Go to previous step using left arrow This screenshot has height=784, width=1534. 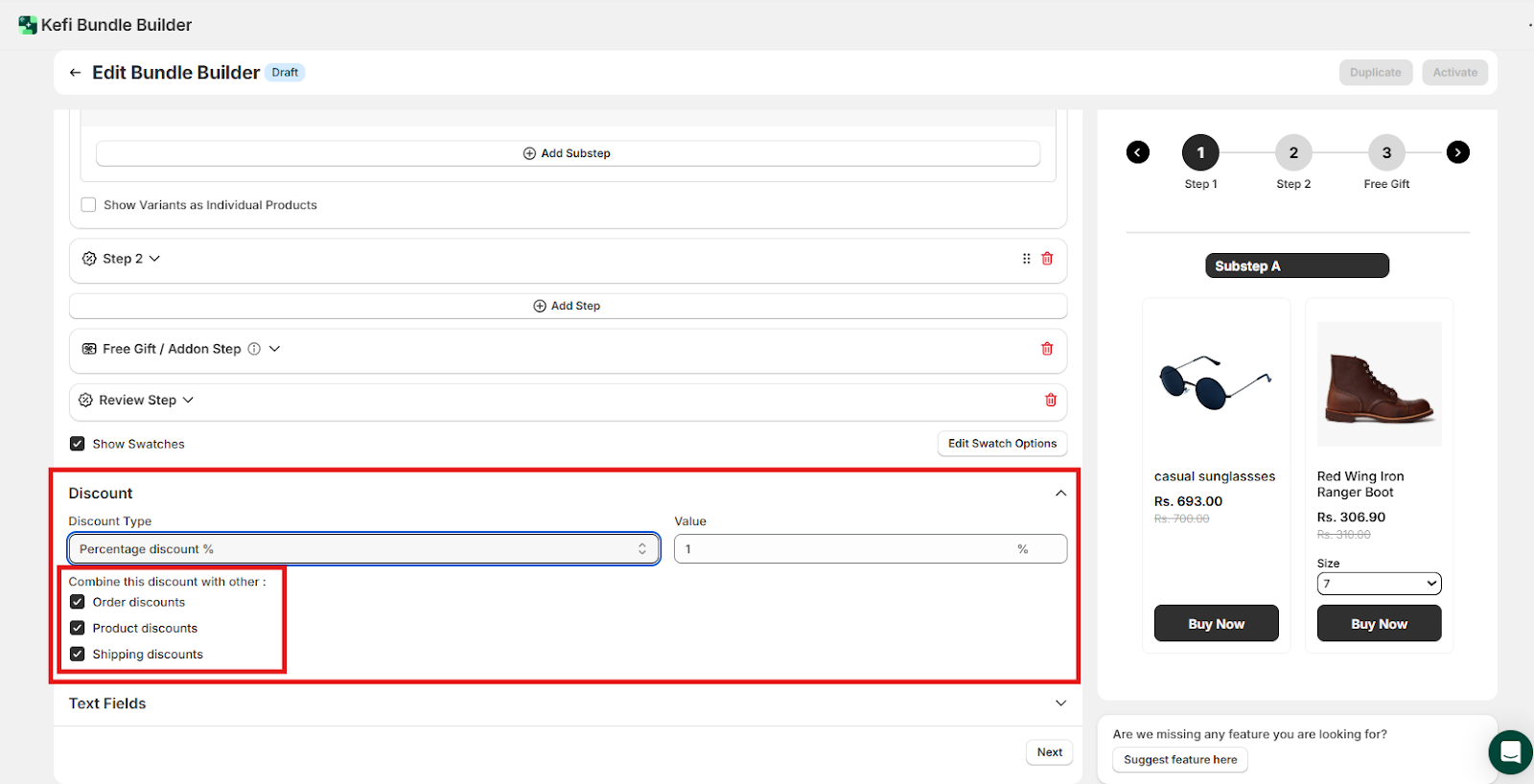pos(1137,152)
